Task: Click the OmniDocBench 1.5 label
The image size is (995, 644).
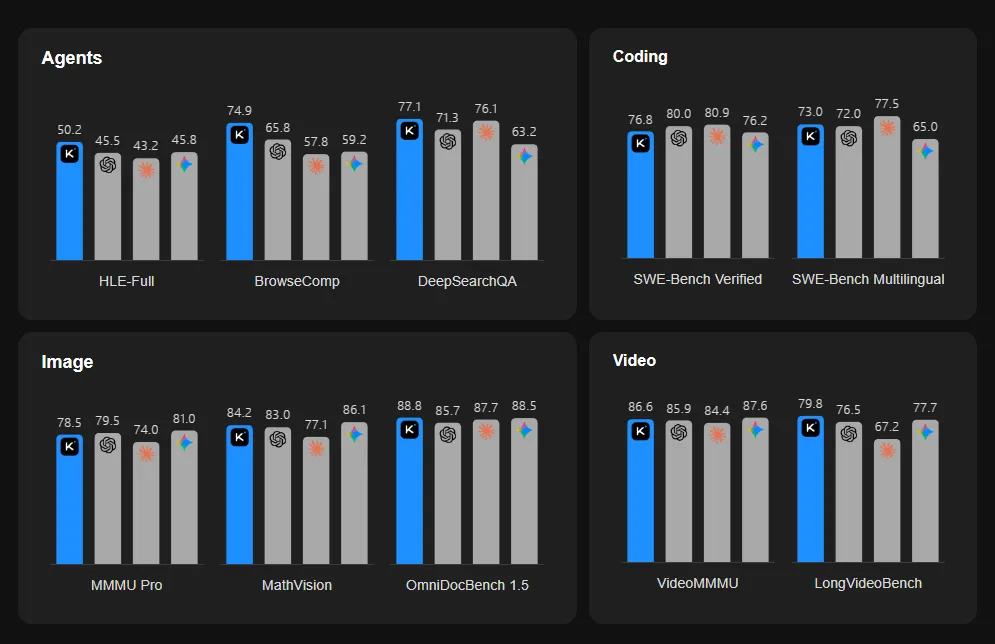Action: point(467,585)
